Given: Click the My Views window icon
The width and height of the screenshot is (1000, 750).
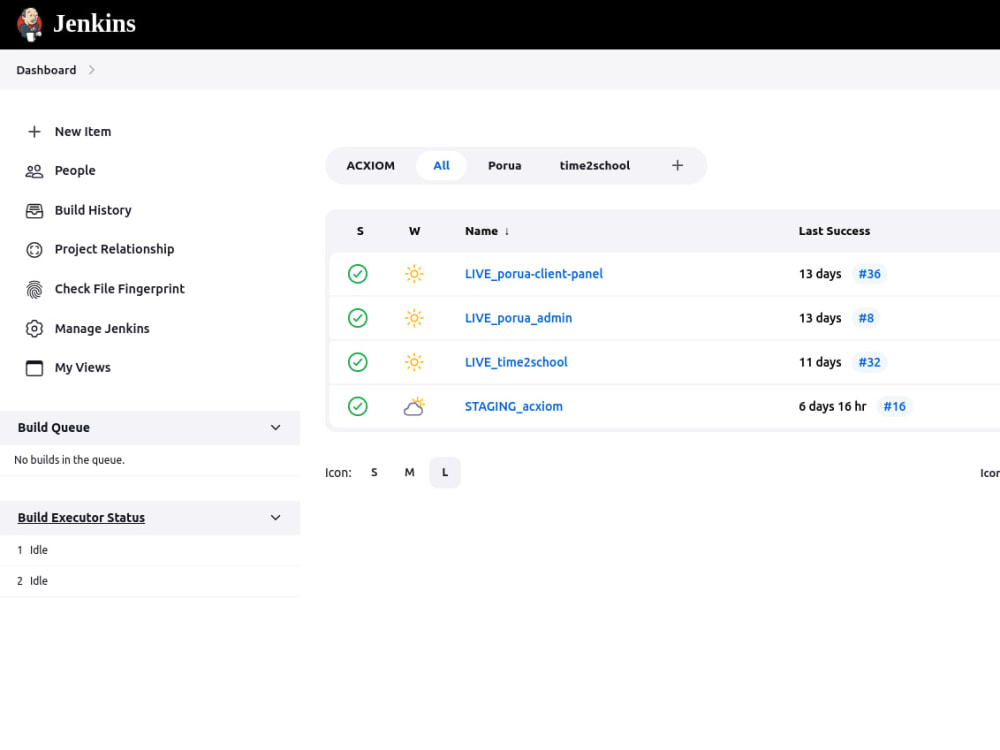Looking at the screenshot, I should click(34, 368).
